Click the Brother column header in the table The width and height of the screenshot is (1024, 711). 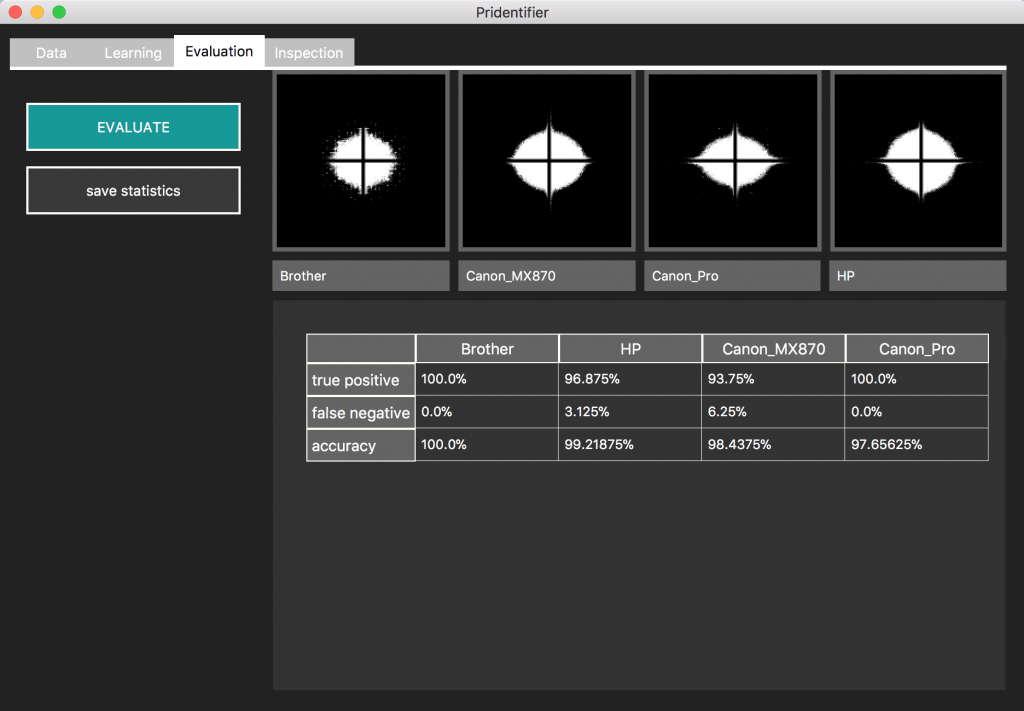tap(487, 349)
